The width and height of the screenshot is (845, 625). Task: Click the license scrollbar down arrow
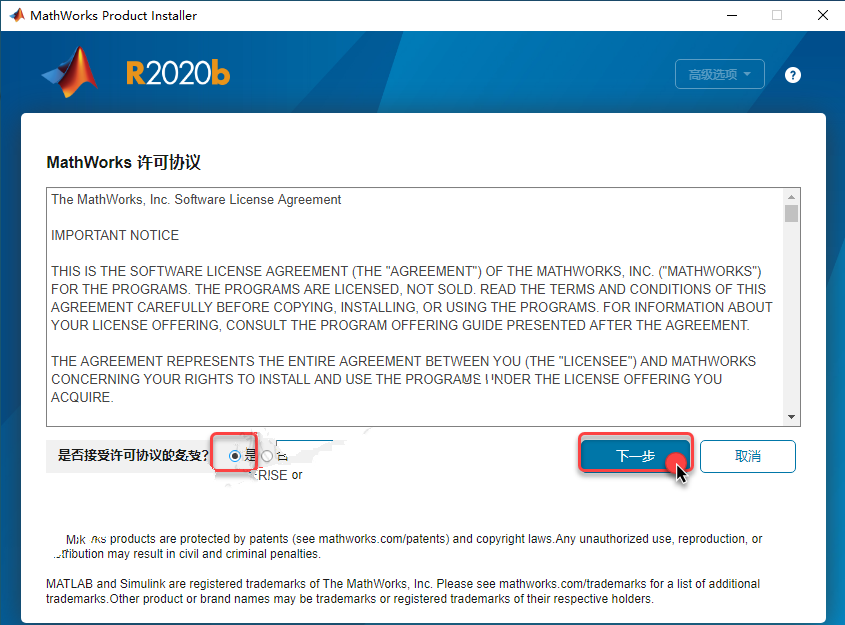[791, 417]
